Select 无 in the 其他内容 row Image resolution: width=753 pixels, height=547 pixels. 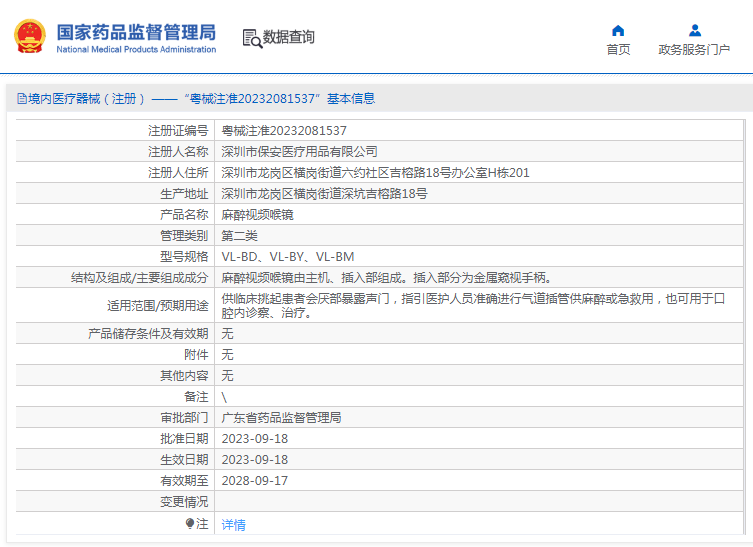tap(227, 376)
